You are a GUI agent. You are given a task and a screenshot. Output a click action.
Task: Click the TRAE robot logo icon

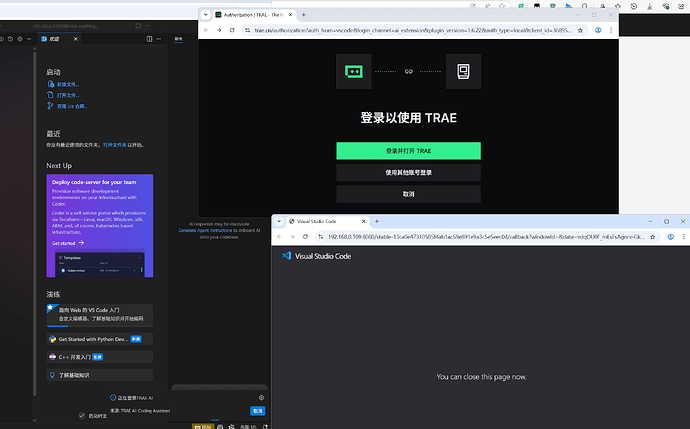click(x=354, y=71)
